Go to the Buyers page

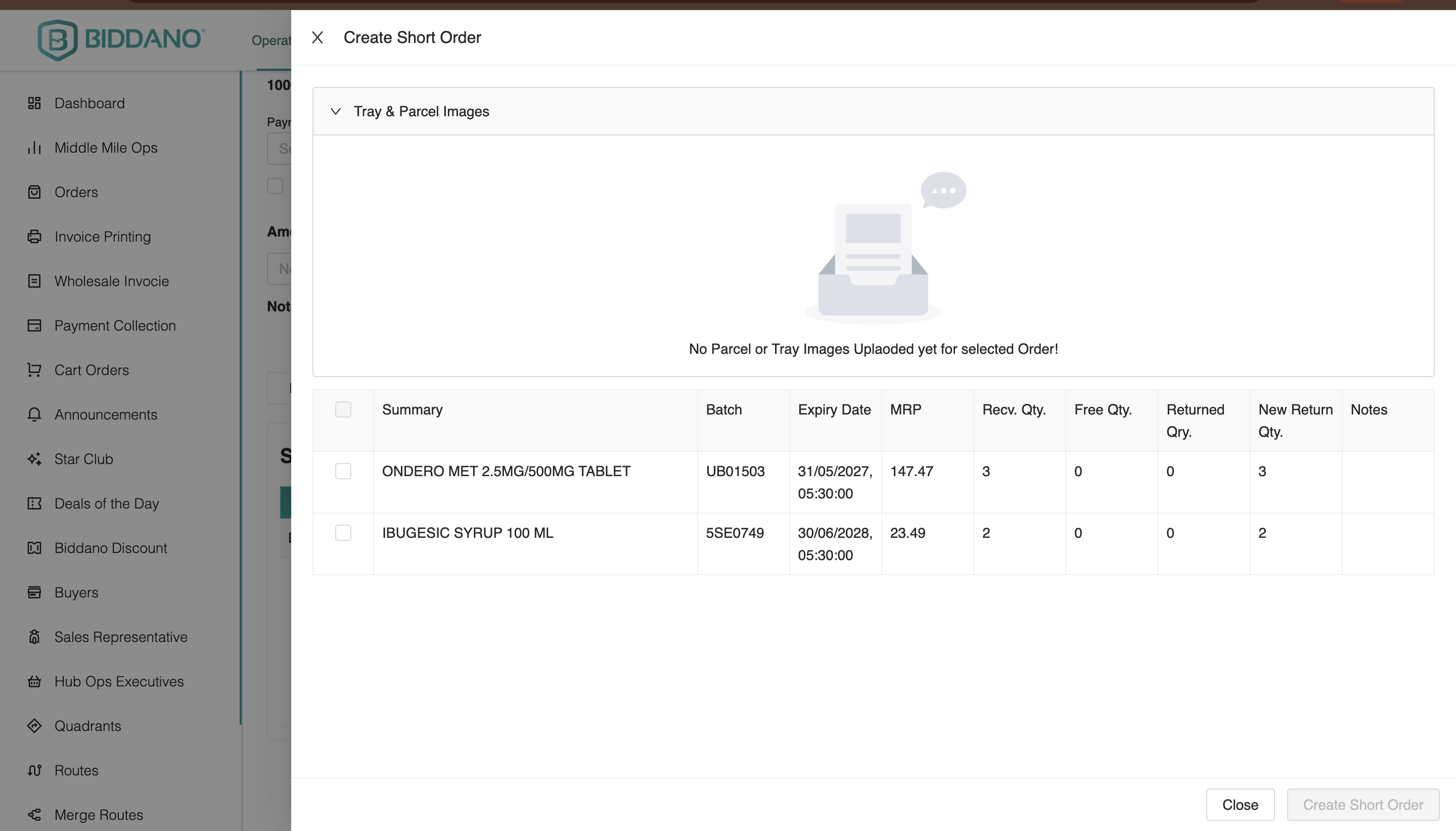[76, 593]
